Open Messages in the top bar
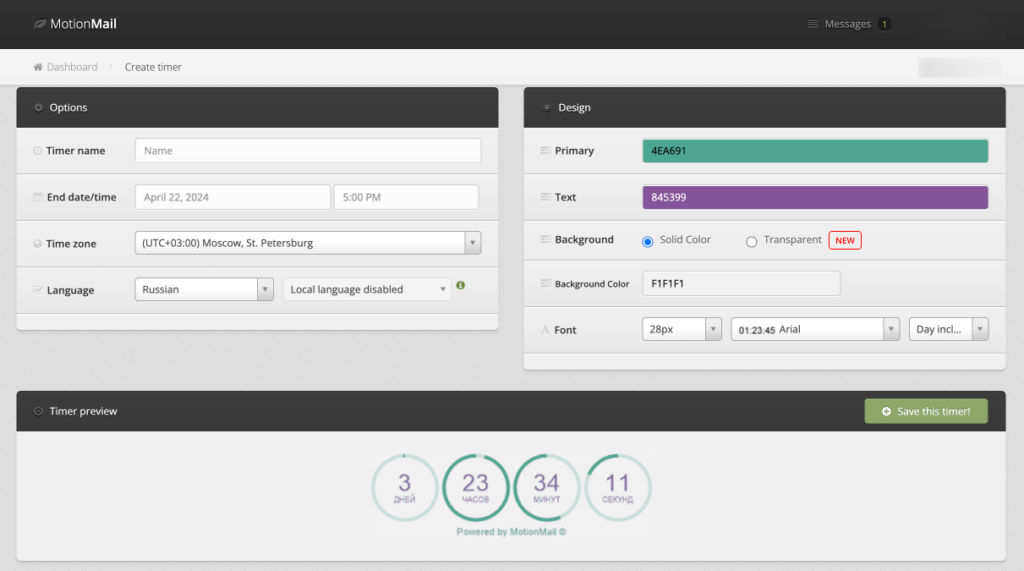This screenshot has width=1024, height=571. coord(848,24)
